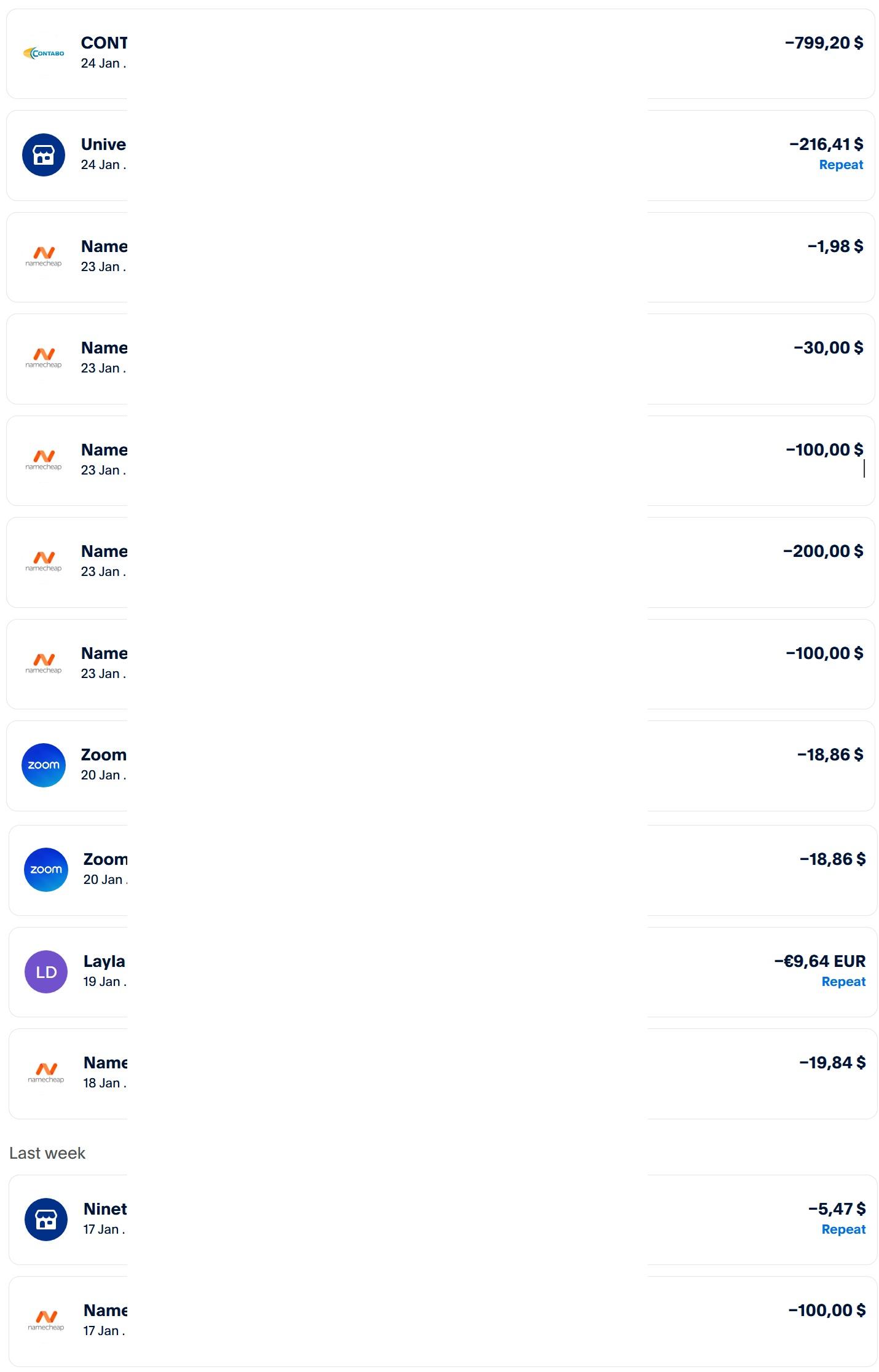Open the CONT transaction from 24 Jan
The width and height of the screenshot is (879, 1372).
pos(104,43)
